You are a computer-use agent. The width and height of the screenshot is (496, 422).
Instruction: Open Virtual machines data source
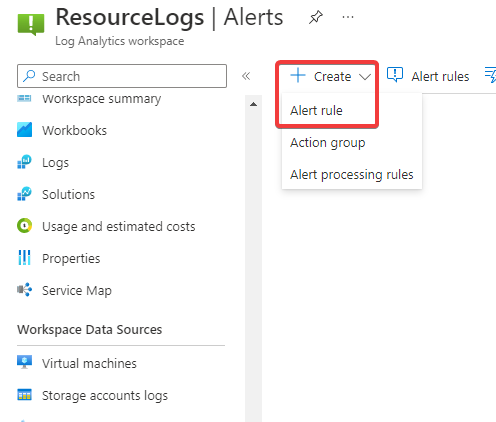(x=89, y=363)
